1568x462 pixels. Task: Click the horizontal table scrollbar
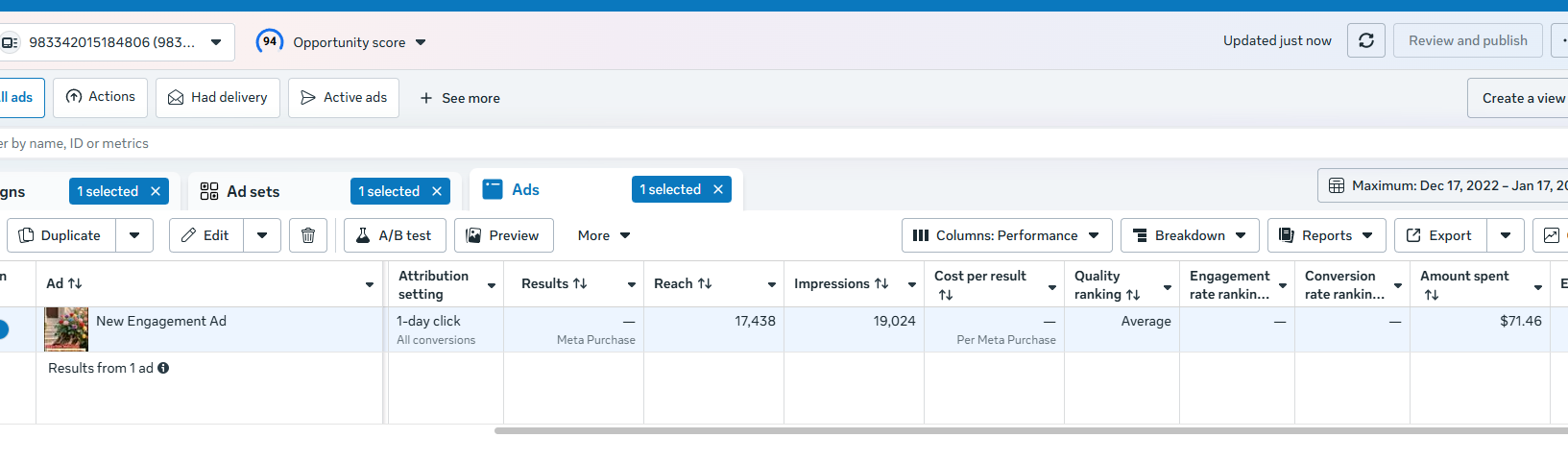[1031, 430]
